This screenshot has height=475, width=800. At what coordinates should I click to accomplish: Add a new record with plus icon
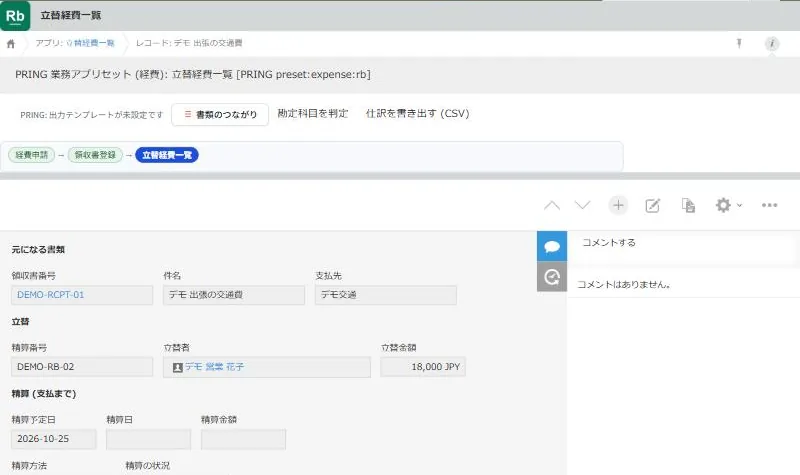(618, 205)
